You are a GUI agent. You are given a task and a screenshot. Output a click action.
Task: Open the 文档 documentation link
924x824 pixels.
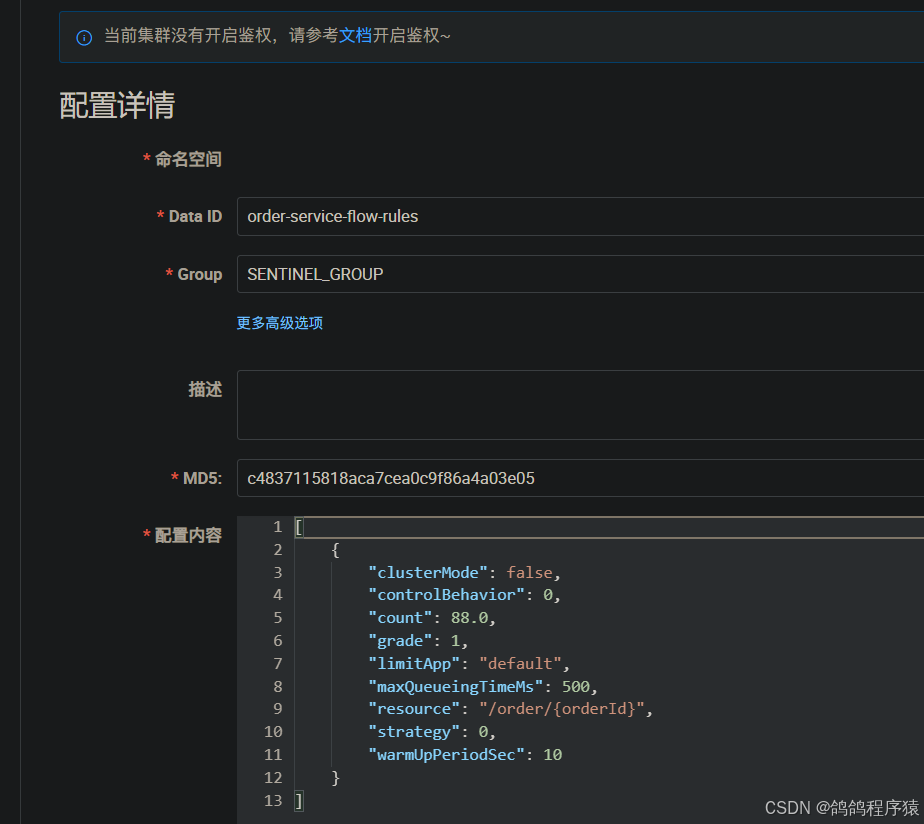pyautogui.click(x=355, y=35)
